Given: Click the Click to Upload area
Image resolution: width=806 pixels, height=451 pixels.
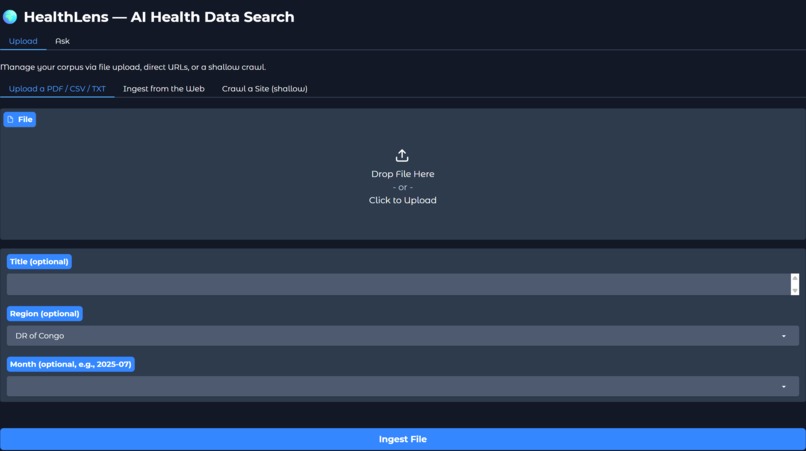Looking at the screenshot, I should [x=402, y=200].
